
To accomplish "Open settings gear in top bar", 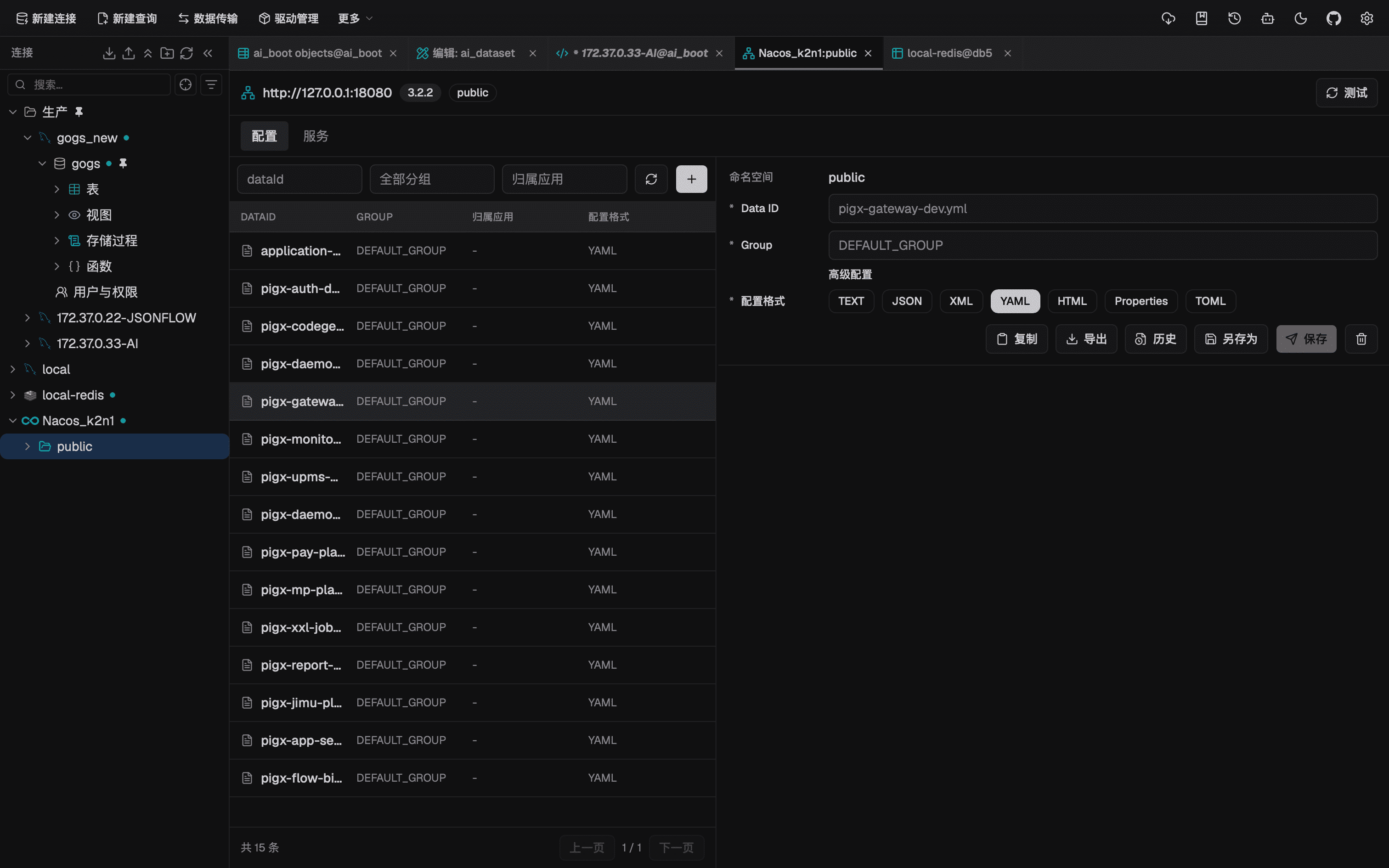I will pos(1366,18).
